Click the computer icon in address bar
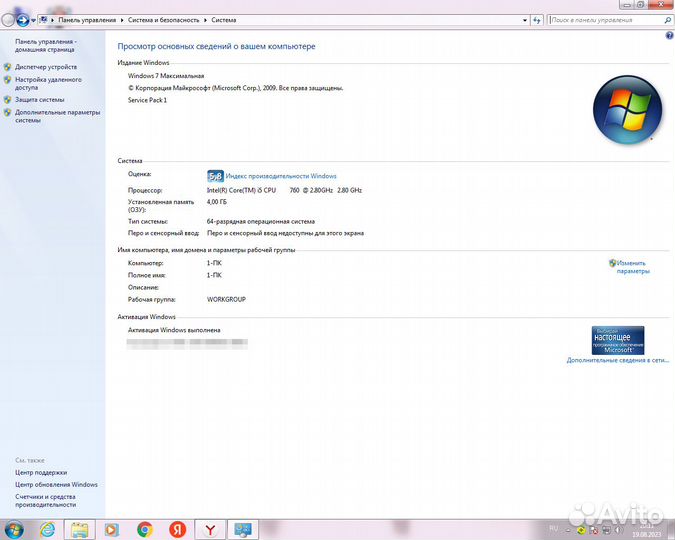 (43, 20)
